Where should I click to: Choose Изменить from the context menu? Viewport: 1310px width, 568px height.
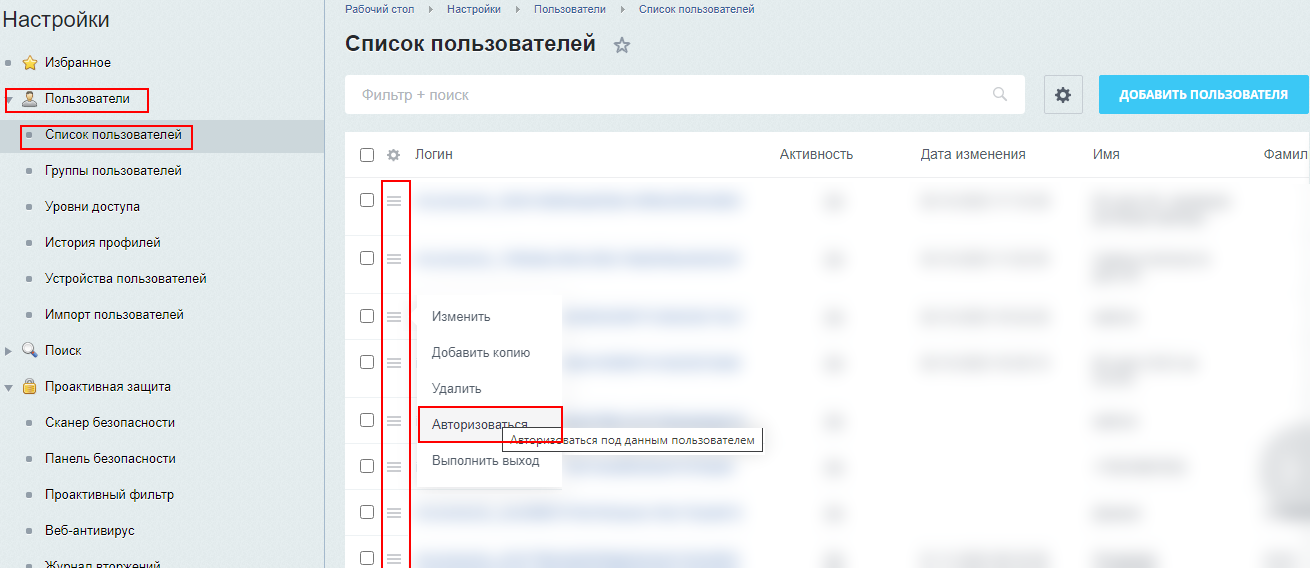click(x=461, y=317)
